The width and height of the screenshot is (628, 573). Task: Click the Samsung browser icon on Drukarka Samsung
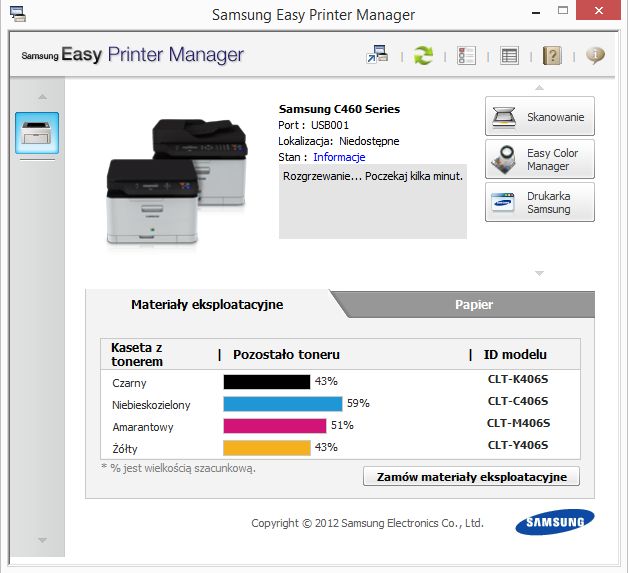[x=503, y=202]
